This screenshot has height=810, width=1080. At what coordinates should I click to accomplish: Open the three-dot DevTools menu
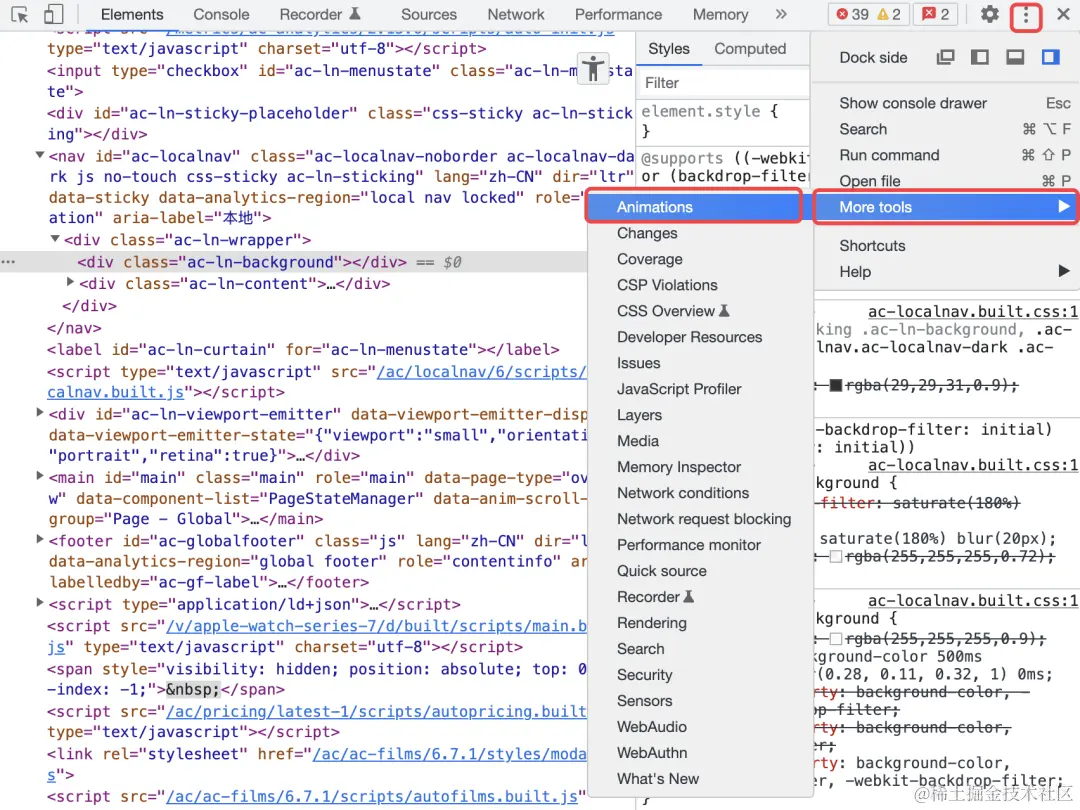[x=1026, y=14]
